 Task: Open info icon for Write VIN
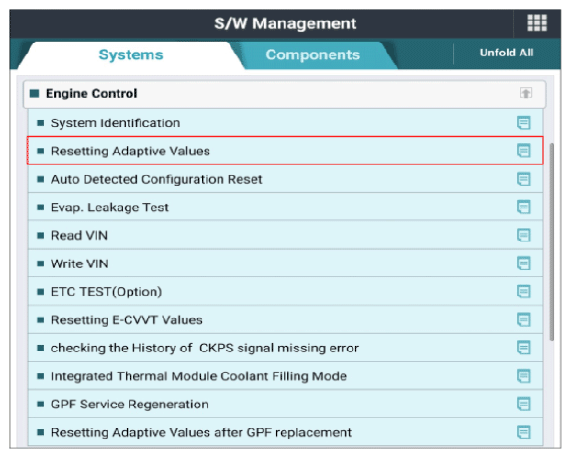tap(524, 263)
